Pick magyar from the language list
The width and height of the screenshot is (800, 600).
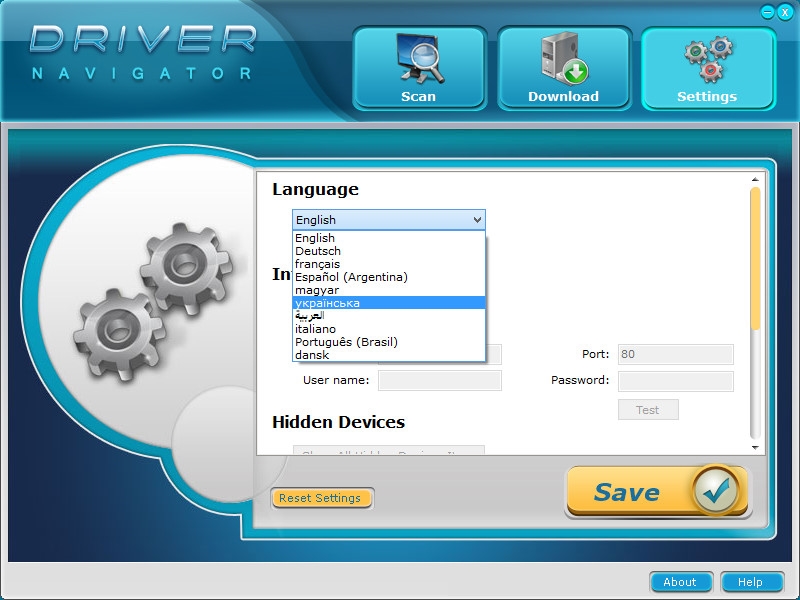(389, 290)
